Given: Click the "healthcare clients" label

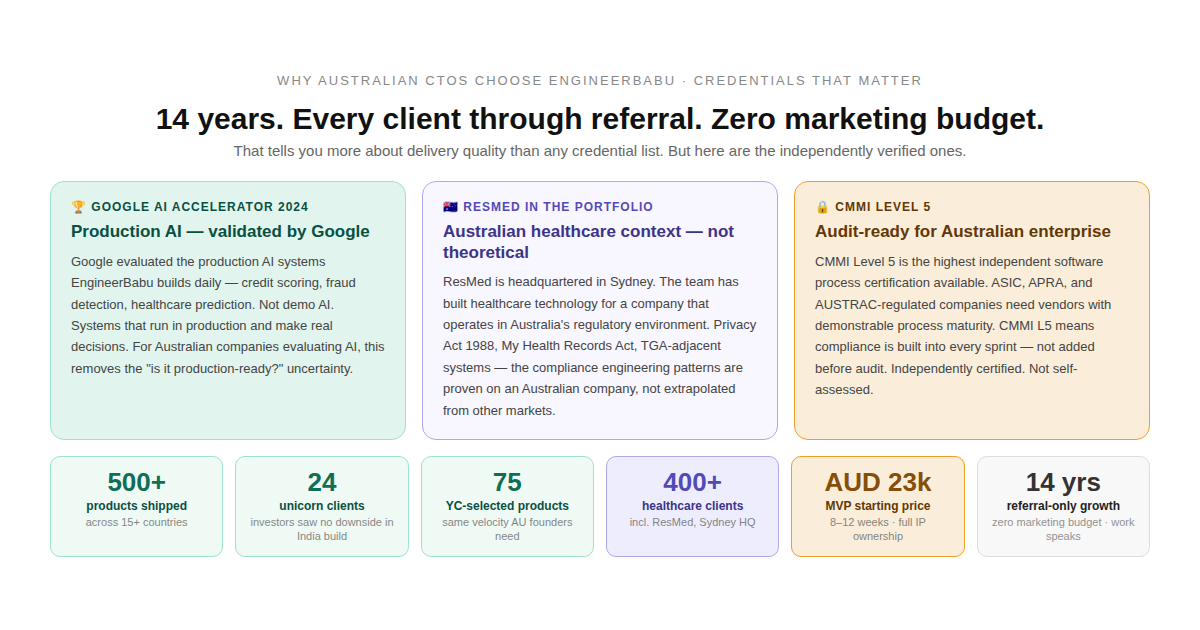Looking at the screenshot, I should [693, 506].
